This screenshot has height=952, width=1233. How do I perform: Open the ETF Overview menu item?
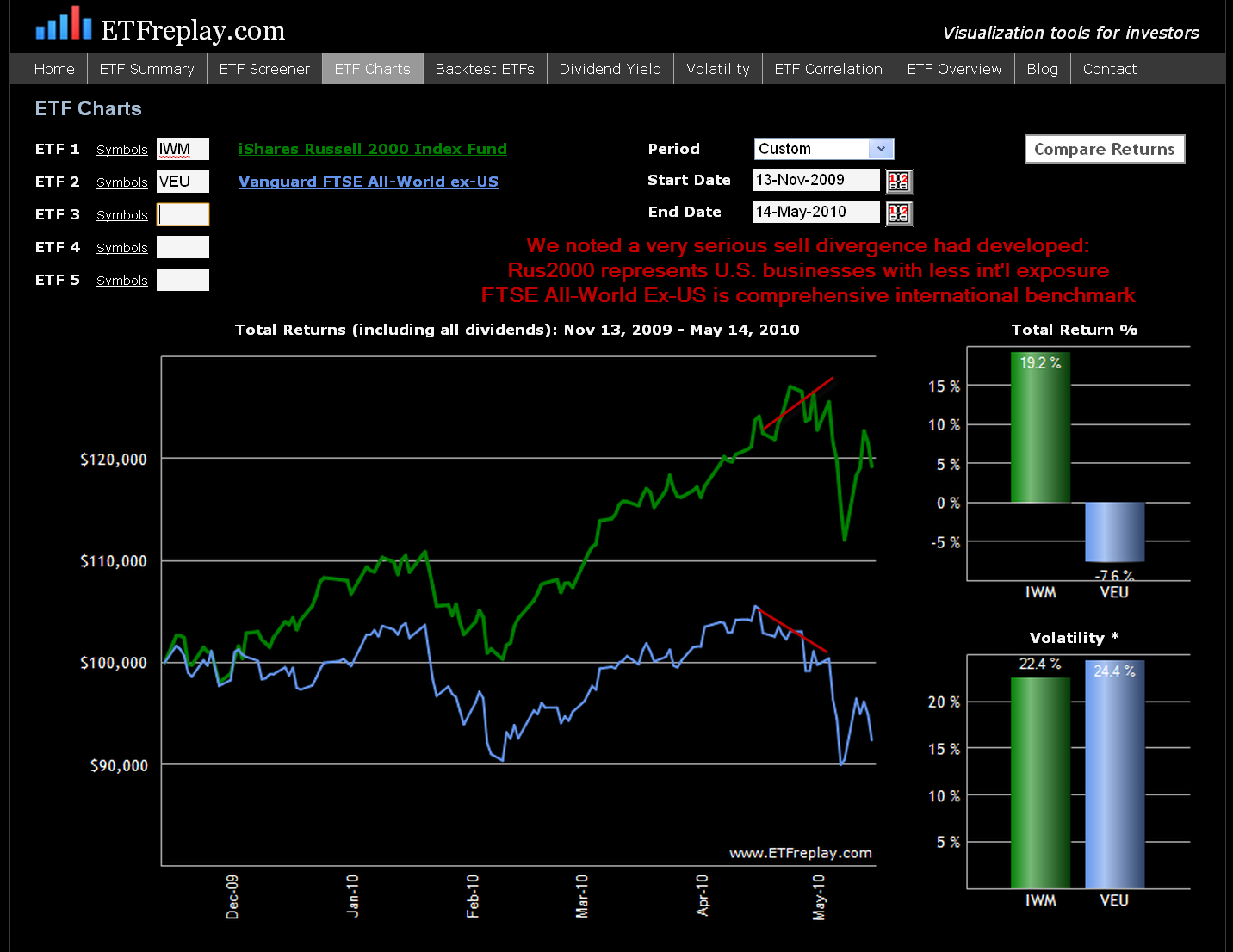coord(955,69)
